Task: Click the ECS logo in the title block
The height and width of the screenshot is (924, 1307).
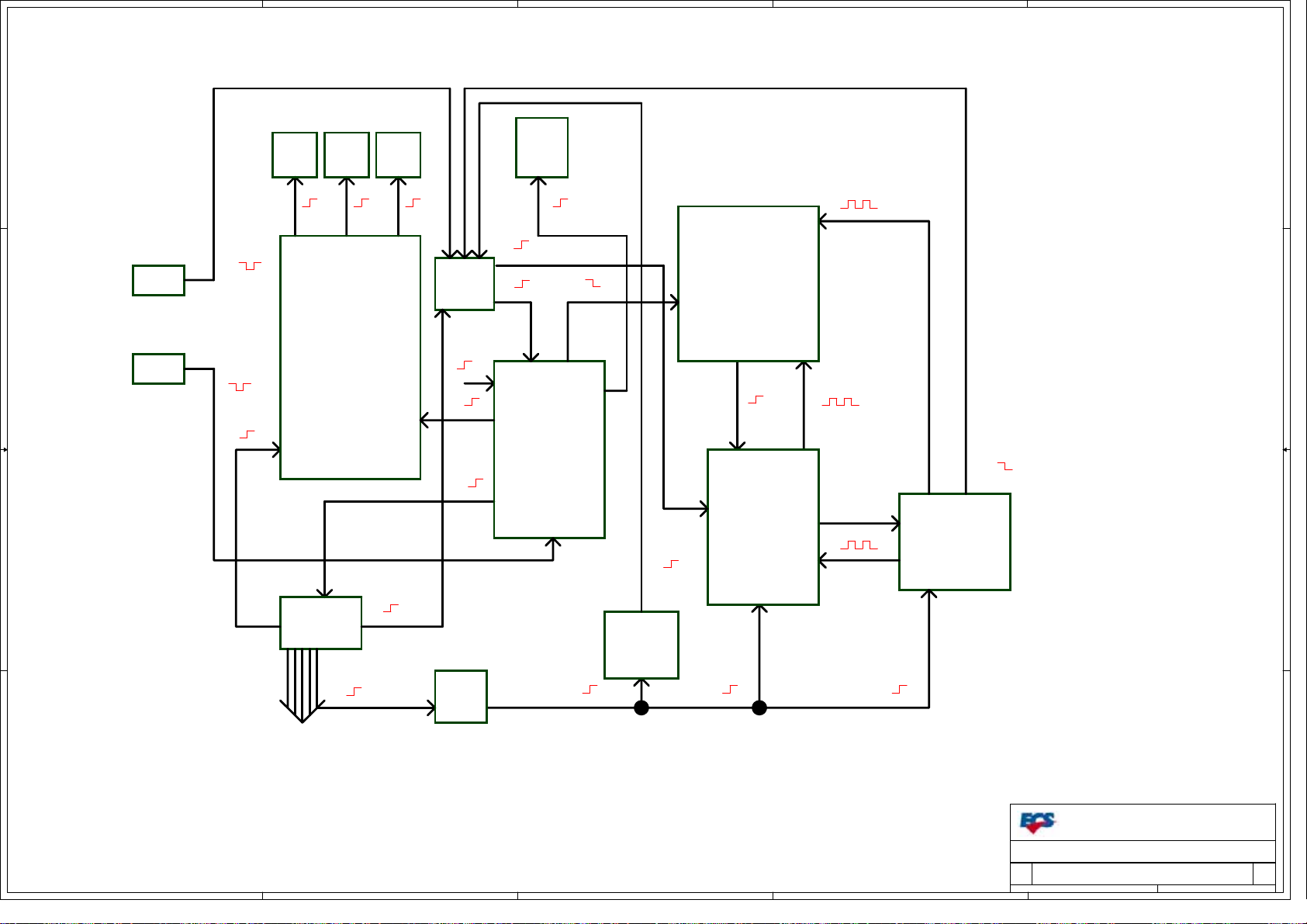Action: tap(1037, 823)
